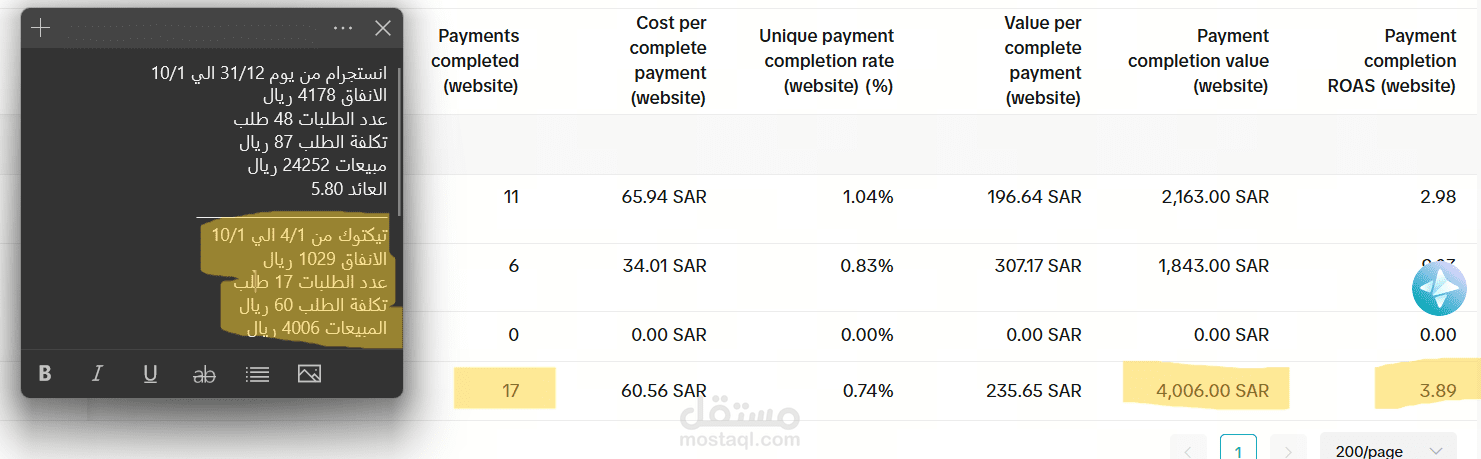Open the sticky note three-dot menu
Viewport: 1481px width, 459px height.
(x=343, y=28)
